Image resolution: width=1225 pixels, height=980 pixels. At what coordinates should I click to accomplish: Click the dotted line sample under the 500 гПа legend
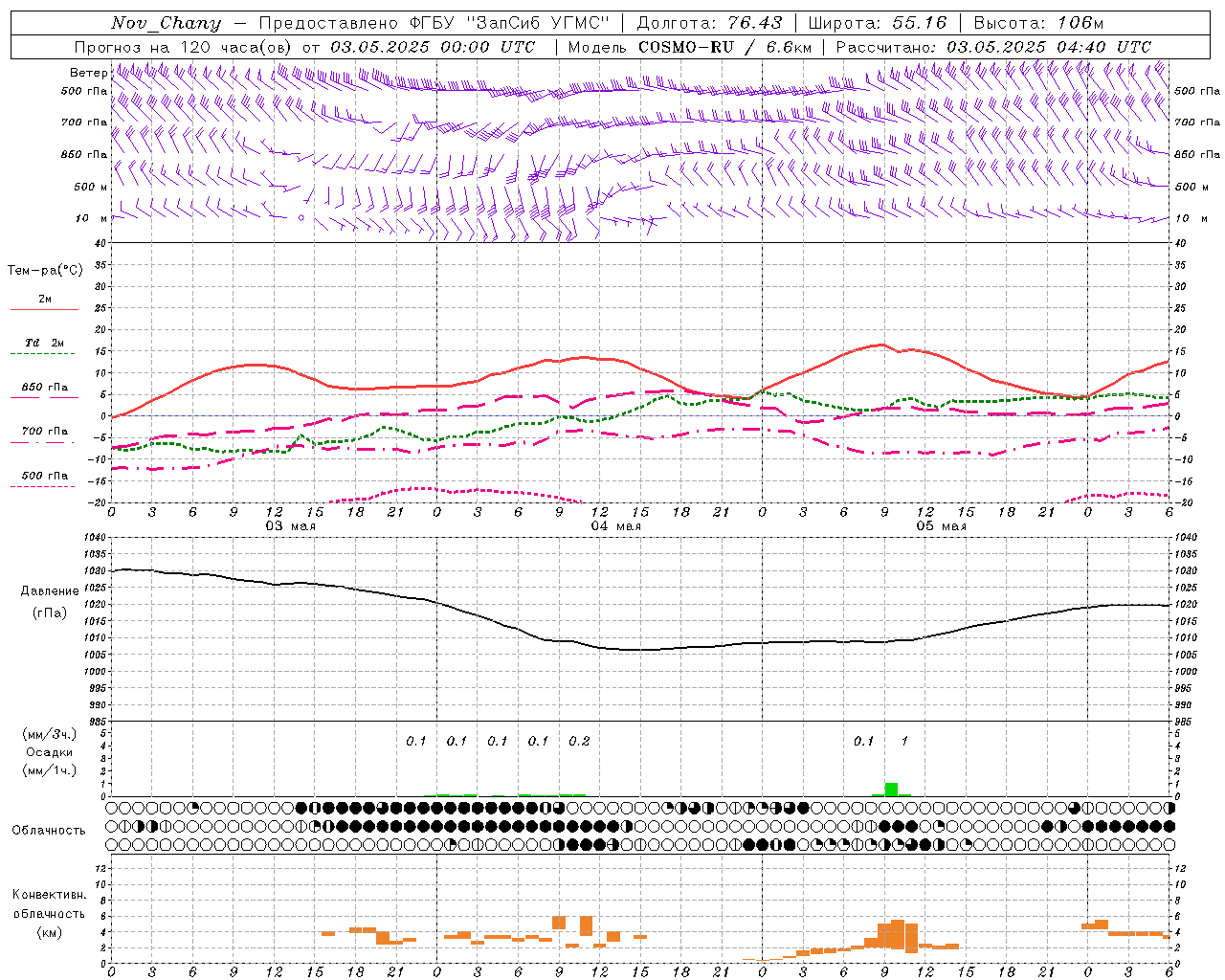[x=43, y=487]
